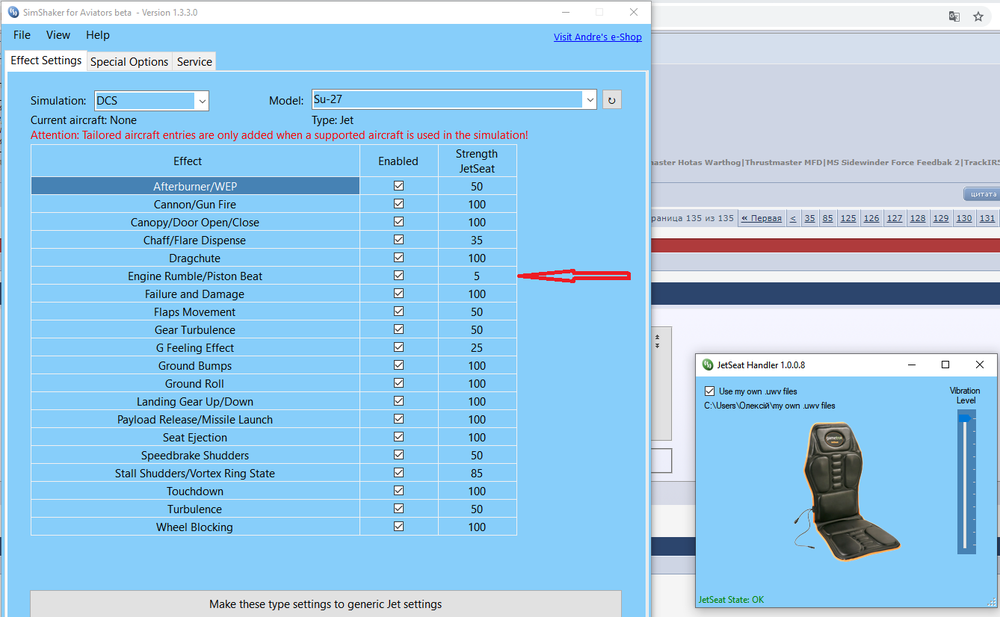Toggle the Dragchute enabled checkbox
Image resolution: width=1000 pixels, height=617 pixels.
(399, 257)
